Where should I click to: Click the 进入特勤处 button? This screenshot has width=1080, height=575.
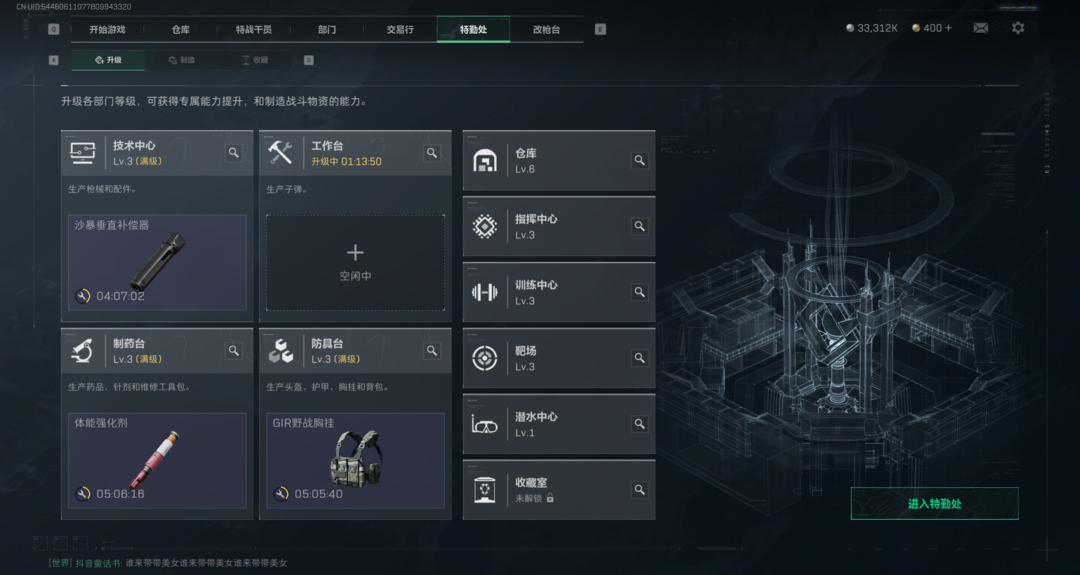tap(935, 503)
